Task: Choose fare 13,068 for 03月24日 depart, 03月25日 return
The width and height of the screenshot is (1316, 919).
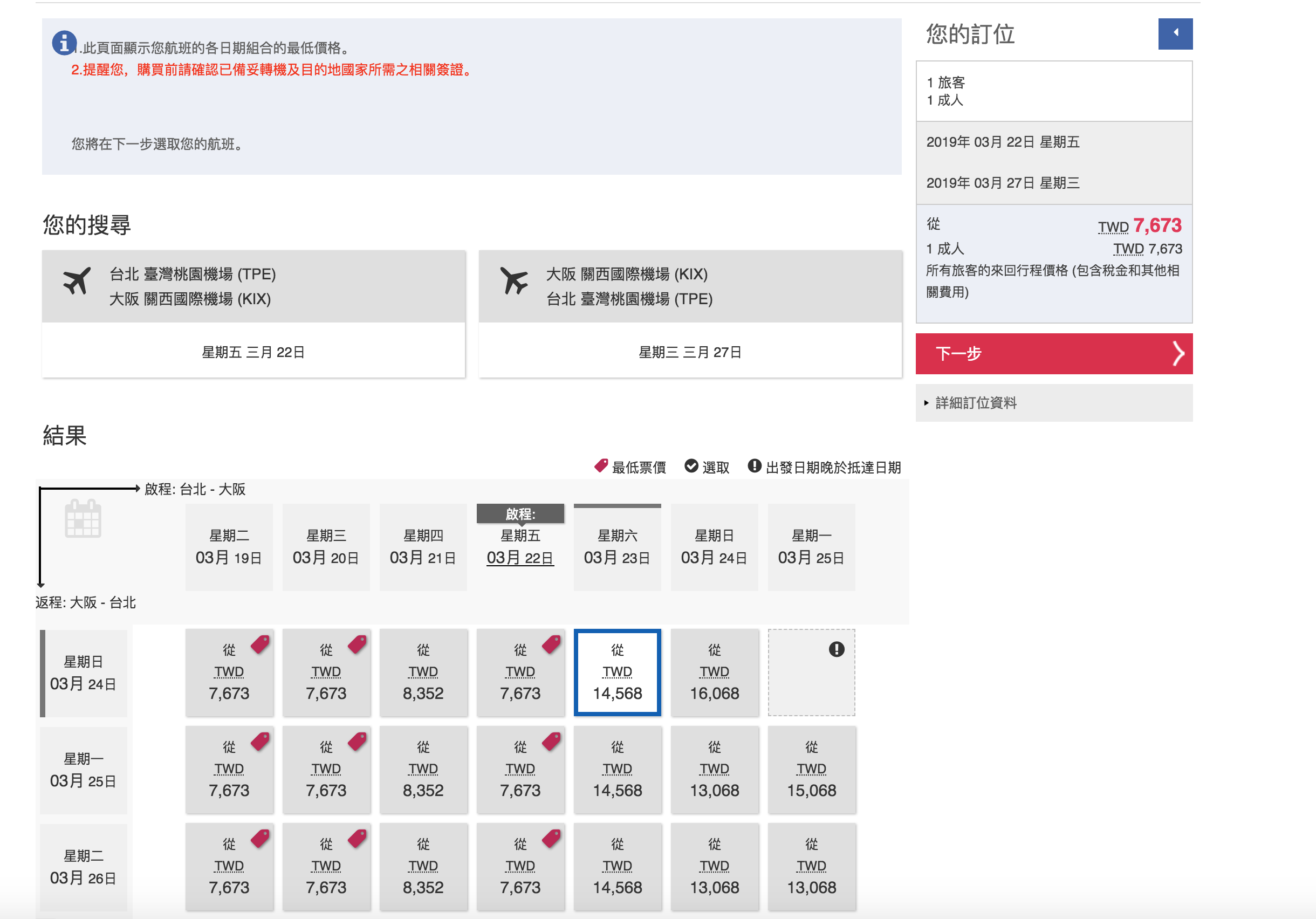Action: click(714, 770)
